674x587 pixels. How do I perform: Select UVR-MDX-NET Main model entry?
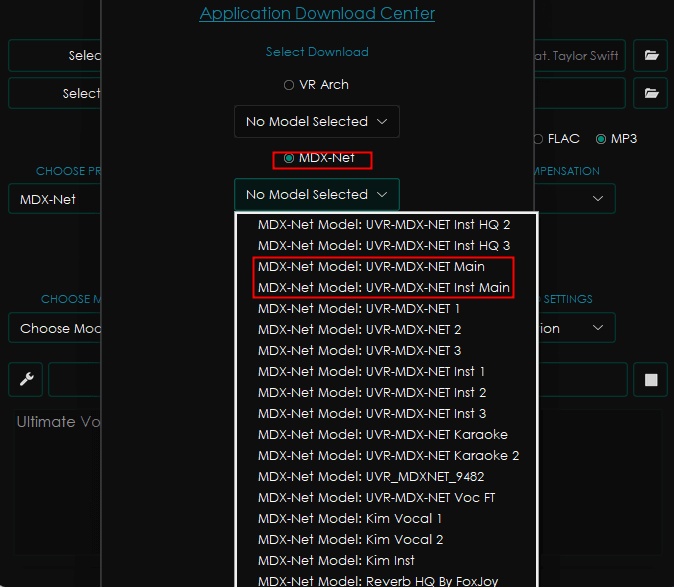coord(371,267)
